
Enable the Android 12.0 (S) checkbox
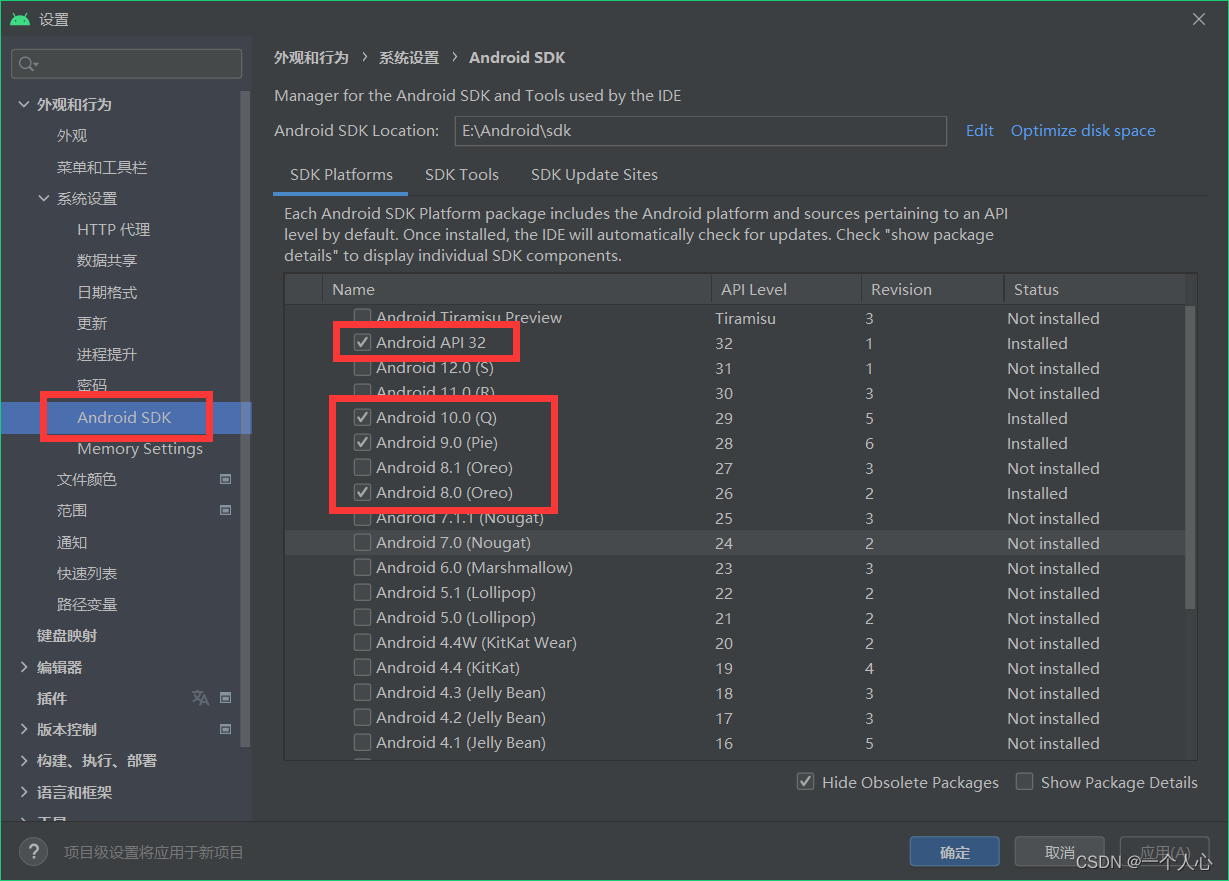pos(361,367)
